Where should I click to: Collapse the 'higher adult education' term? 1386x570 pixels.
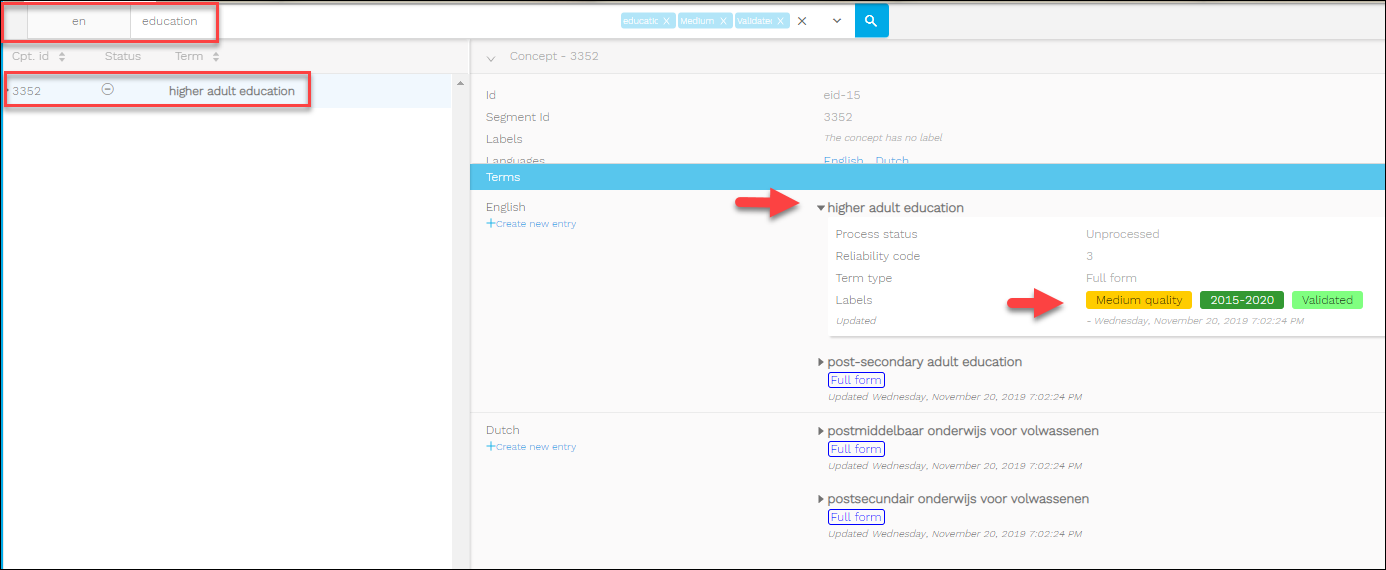coord(821,208)
